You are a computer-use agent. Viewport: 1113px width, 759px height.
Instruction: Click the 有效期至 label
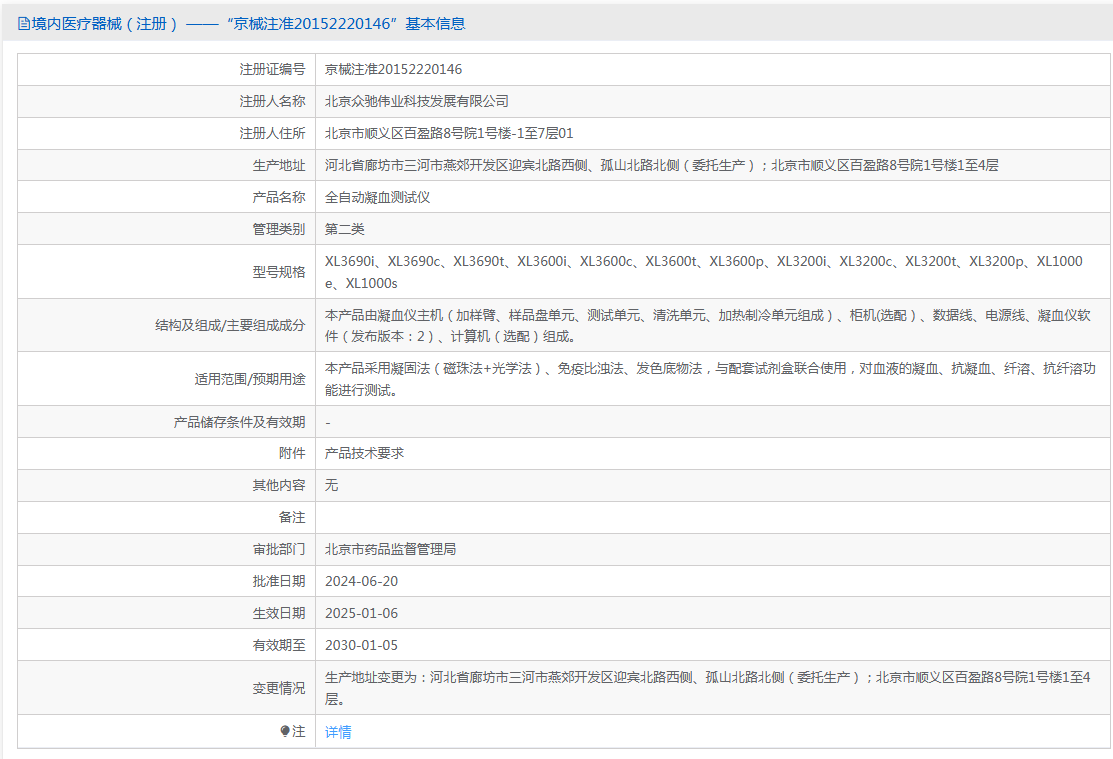tap(279, 645)
